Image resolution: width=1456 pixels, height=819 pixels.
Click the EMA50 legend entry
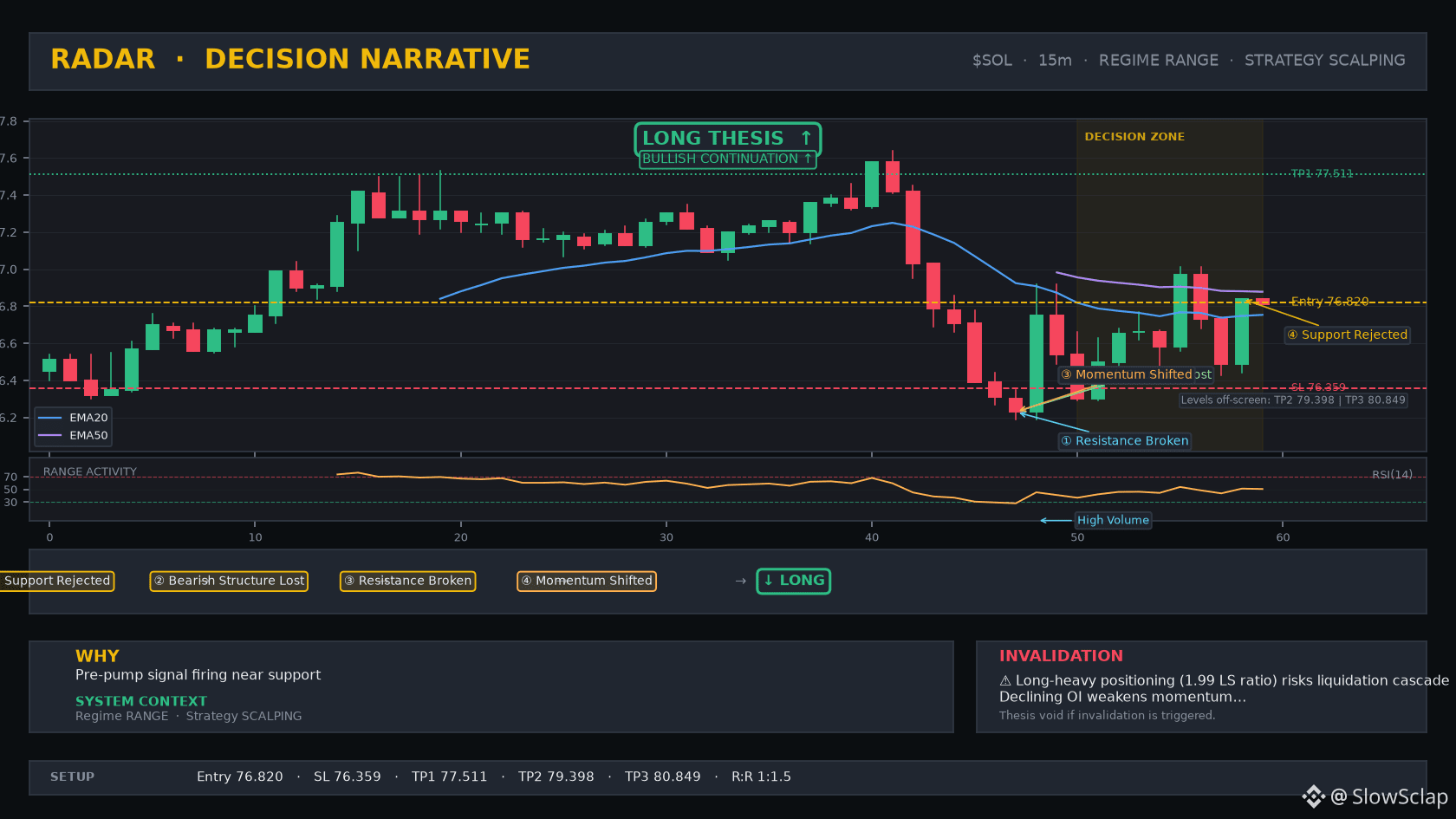[x=74, y=436]
